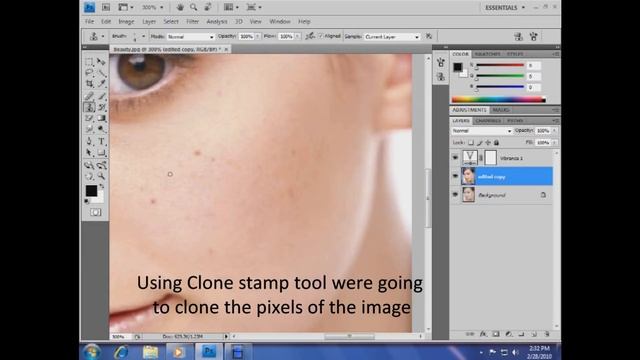Click the red (R) color slider

[500, 65]
